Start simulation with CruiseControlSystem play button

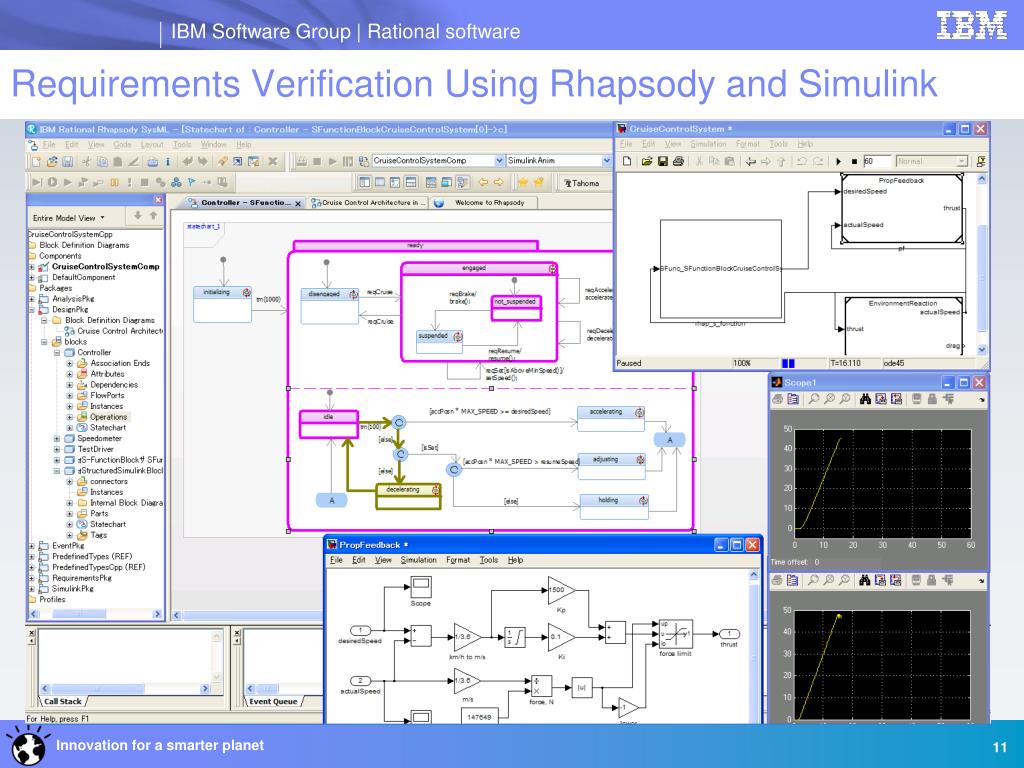(x=839, y=161)
